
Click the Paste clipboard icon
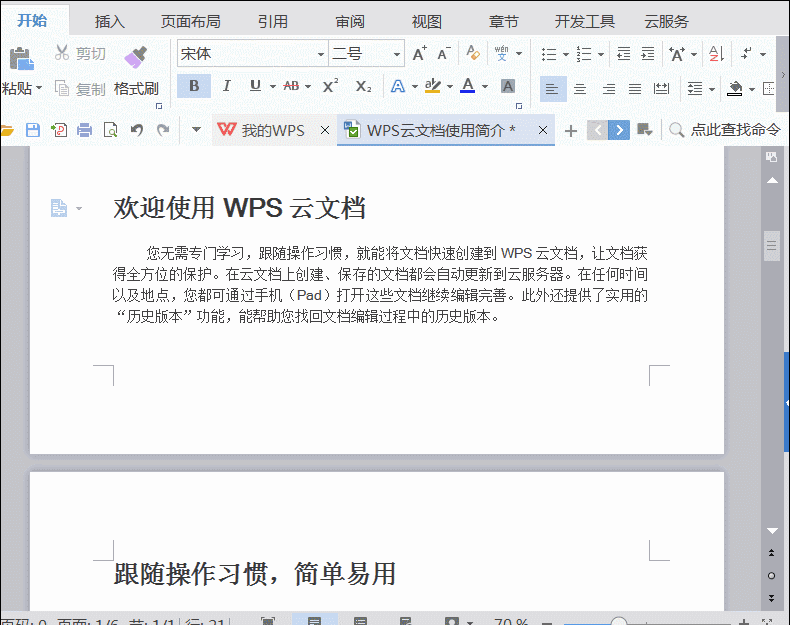coord(21,59)
